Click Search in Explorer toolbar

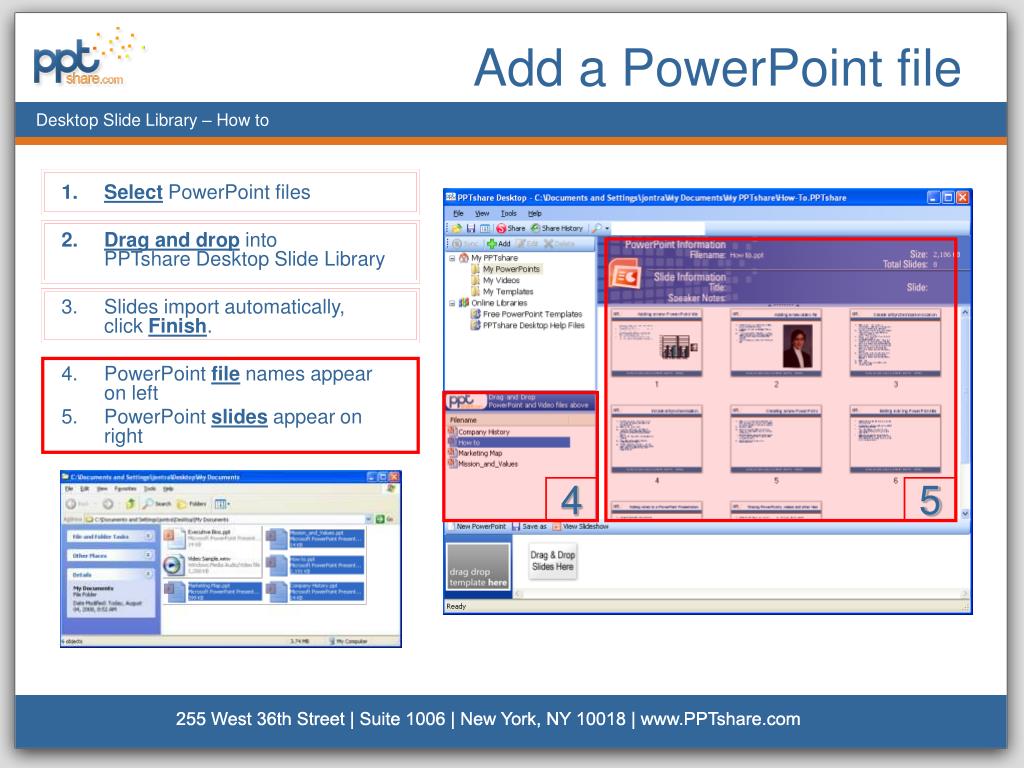pos(157,504)
